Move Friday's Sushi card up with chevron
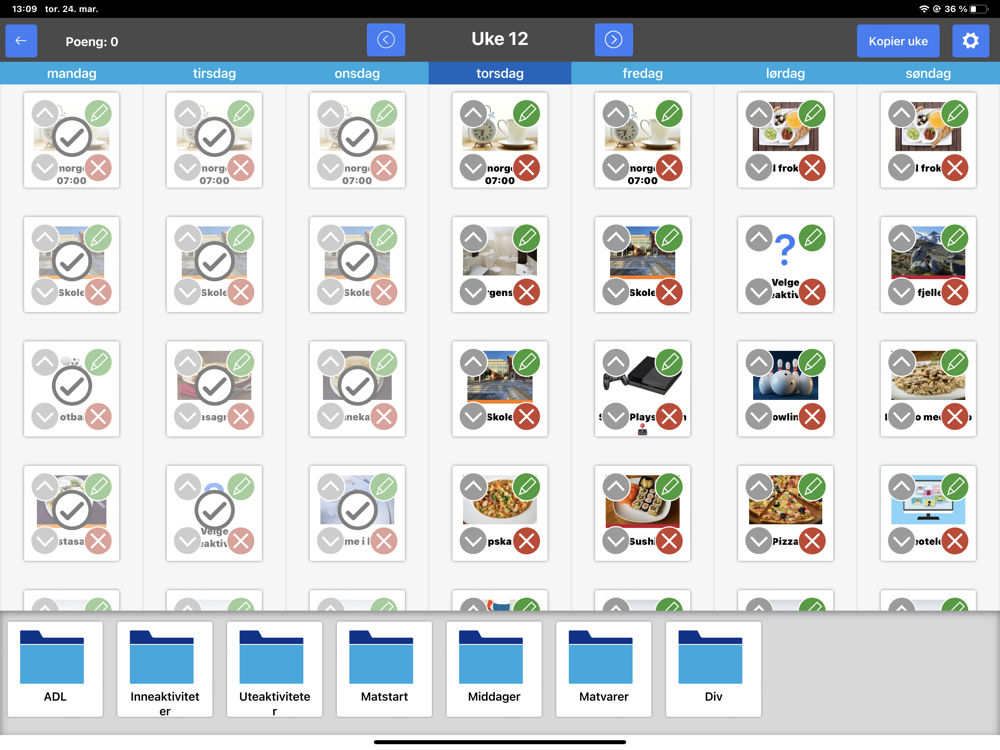1000x750 pixels. pyautogui.click(x=616, y=487)
